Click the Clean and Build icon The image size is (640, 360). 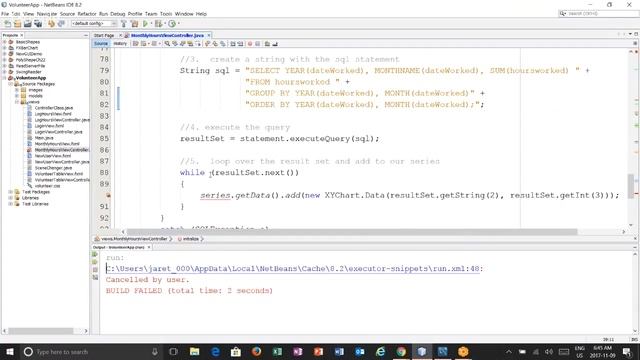pos(134,24)
